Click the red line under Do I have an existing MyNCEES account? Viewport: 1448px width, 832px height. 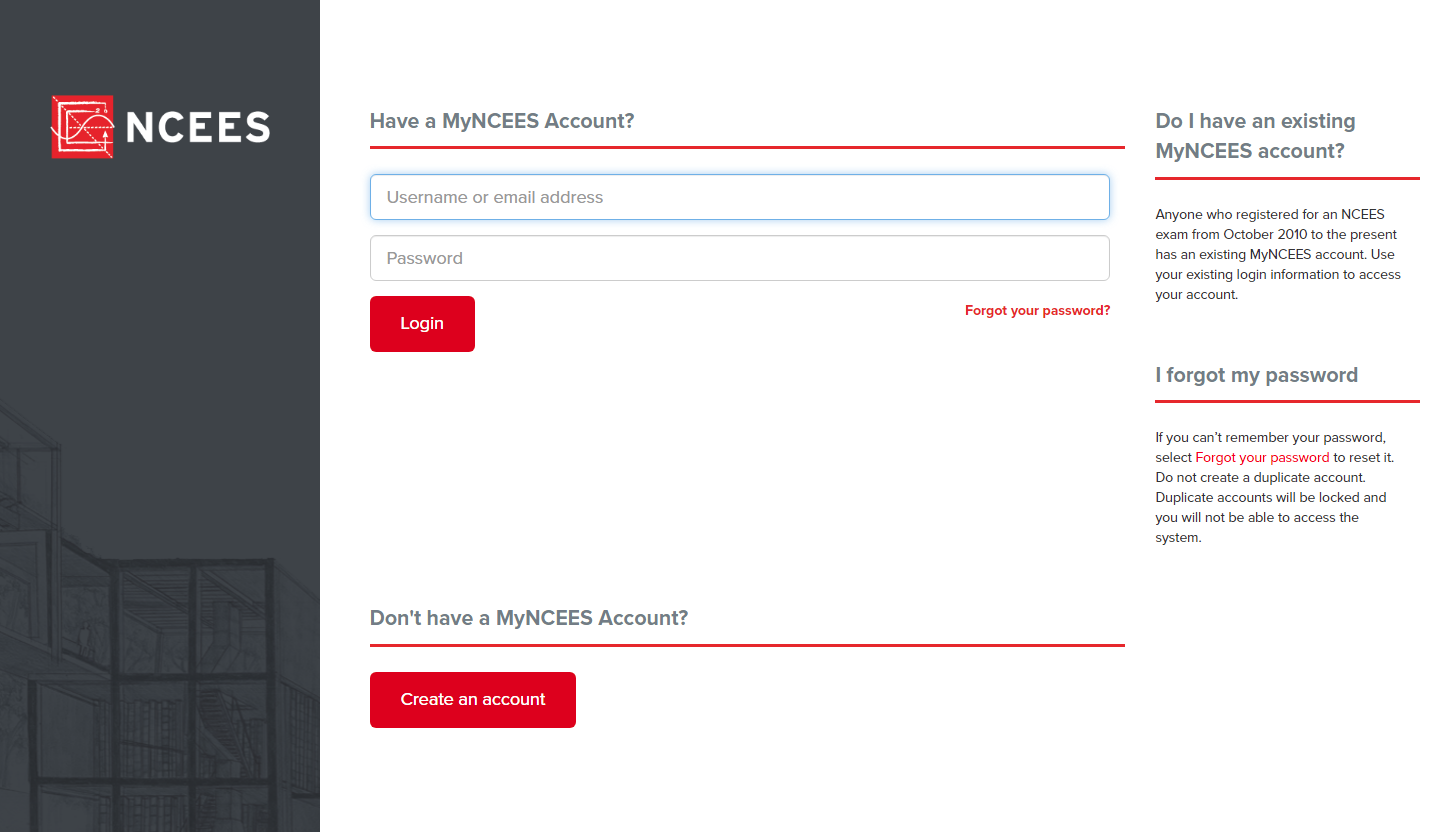[1287, 178]
